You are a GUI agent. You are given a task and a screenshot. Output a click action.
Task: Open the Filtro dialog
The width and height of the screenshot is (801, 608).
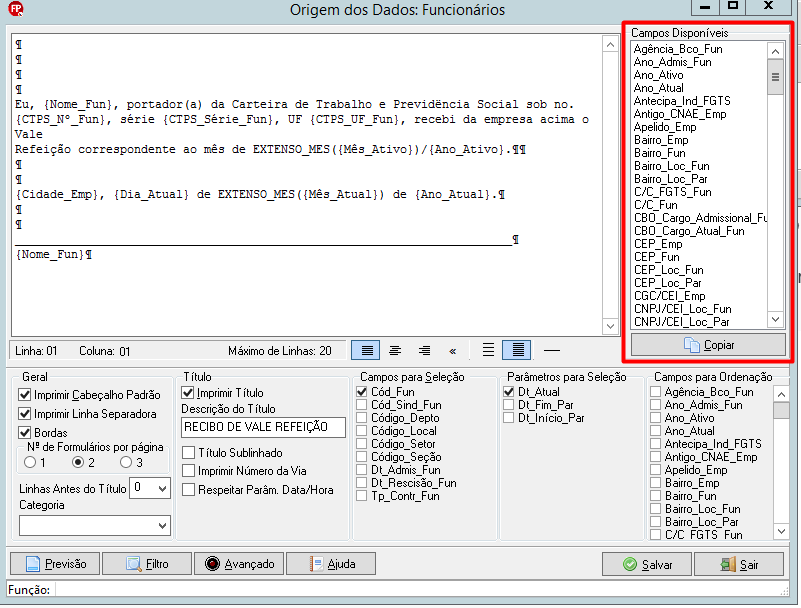(x=147, y=564)
